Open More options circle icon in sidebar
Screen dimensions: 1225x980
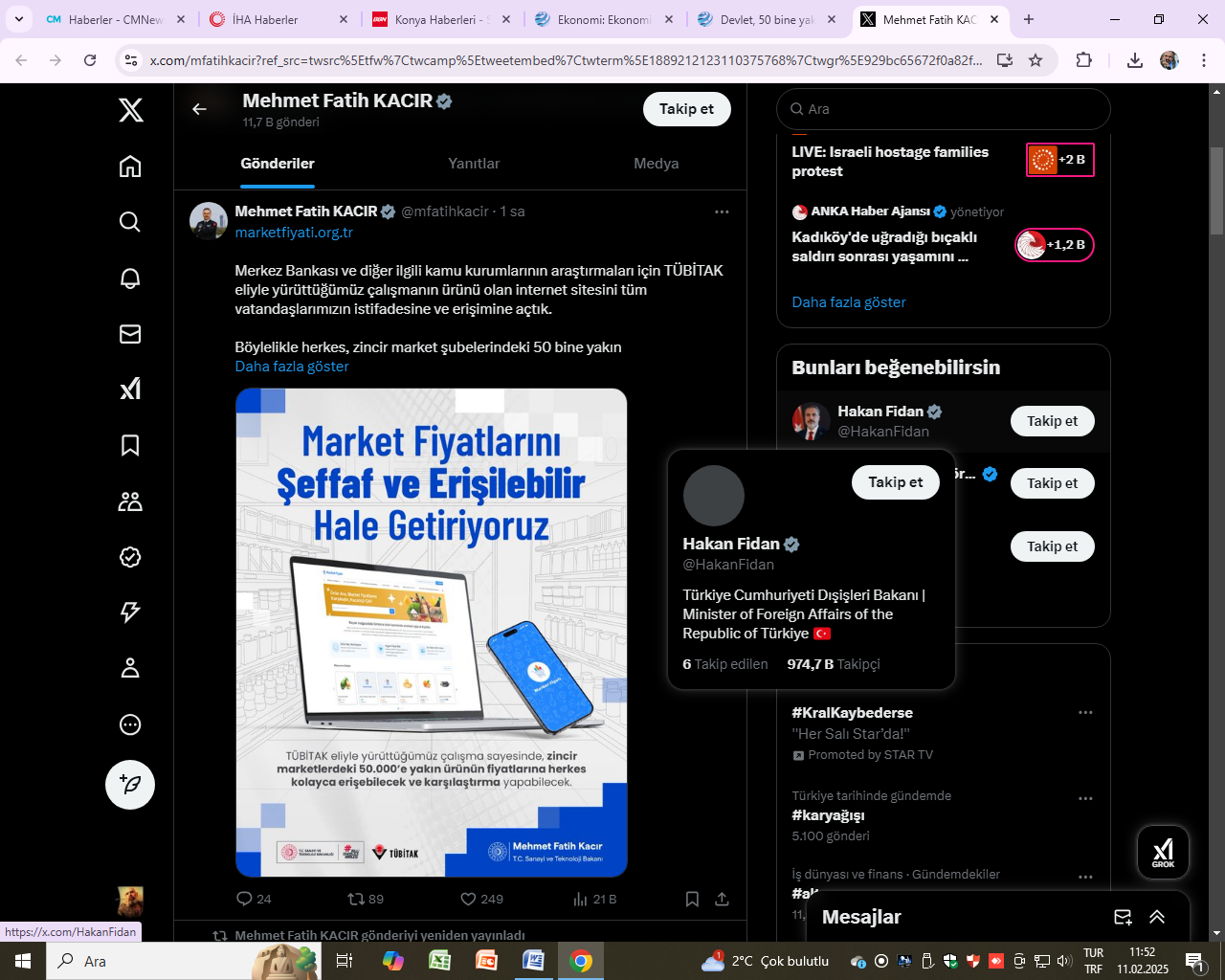[x=130, y=724]
